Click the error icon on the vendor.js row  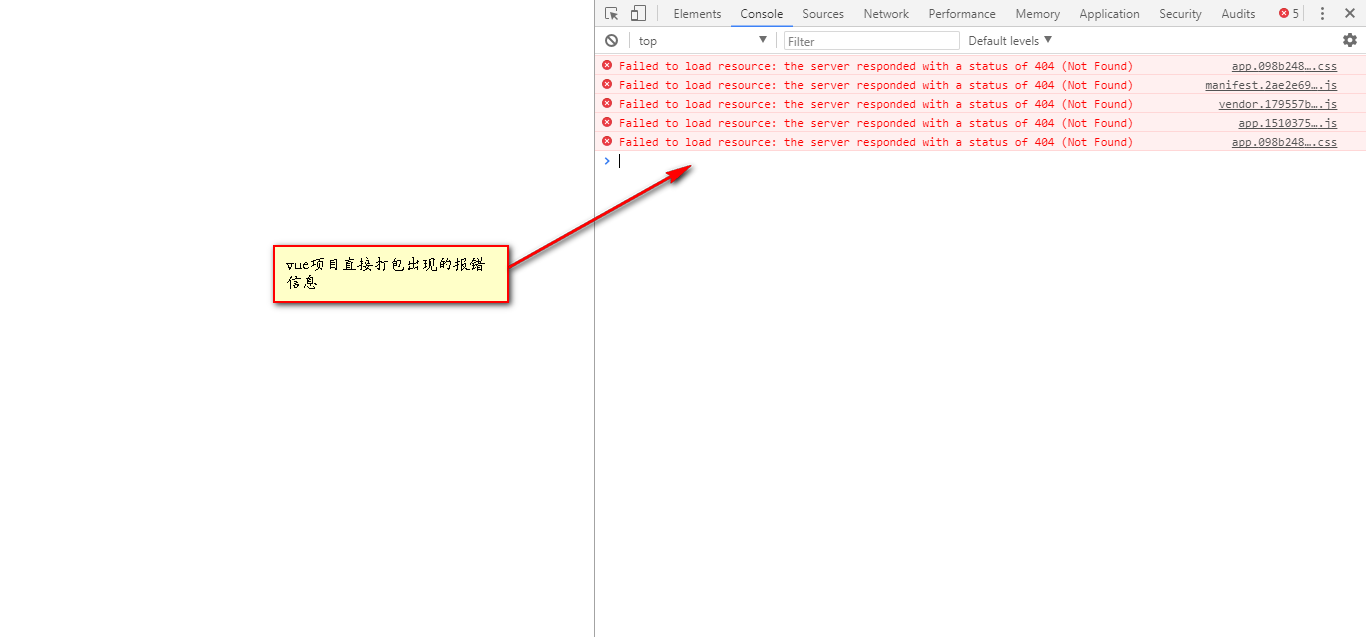tap(607, 104)
